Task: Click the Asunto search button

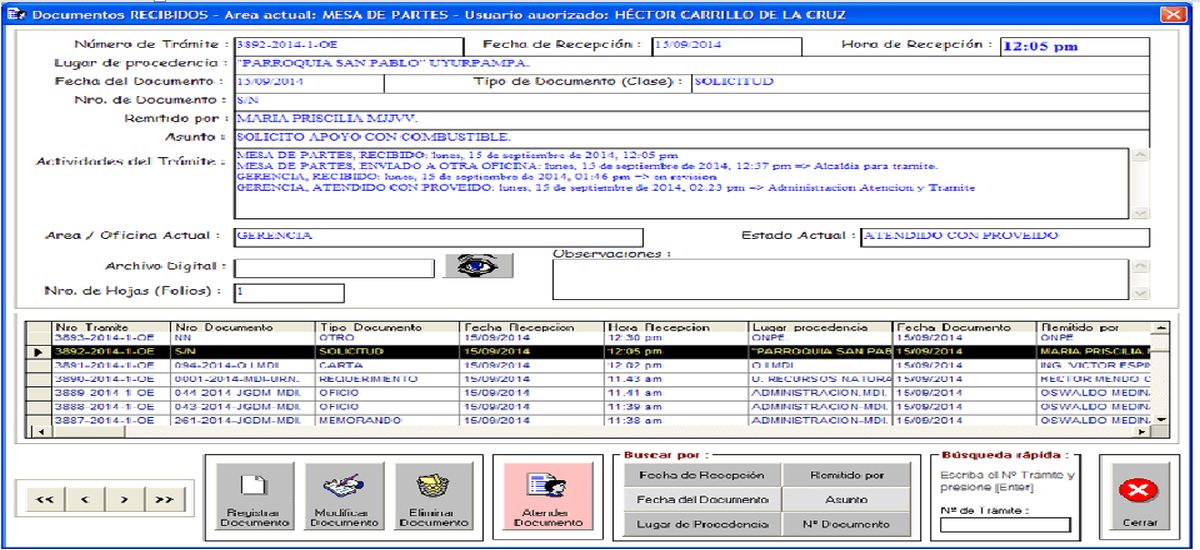Action: [x=846, y=499]
